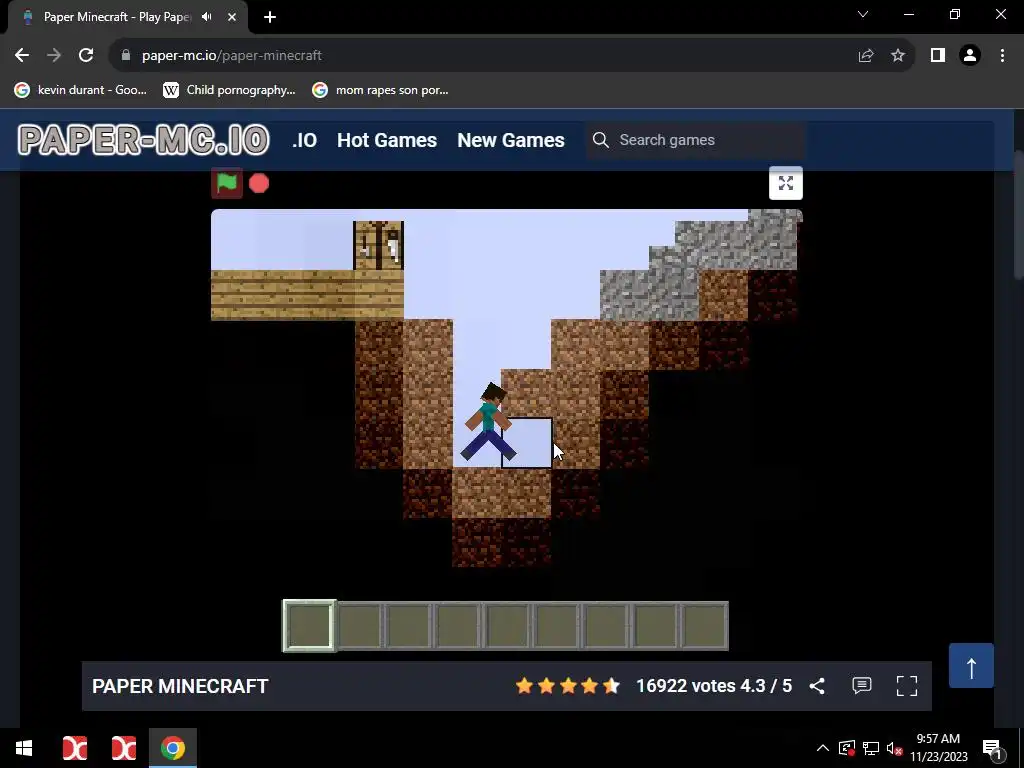Open the Chrome side panel icon

[x=938, y=56]
